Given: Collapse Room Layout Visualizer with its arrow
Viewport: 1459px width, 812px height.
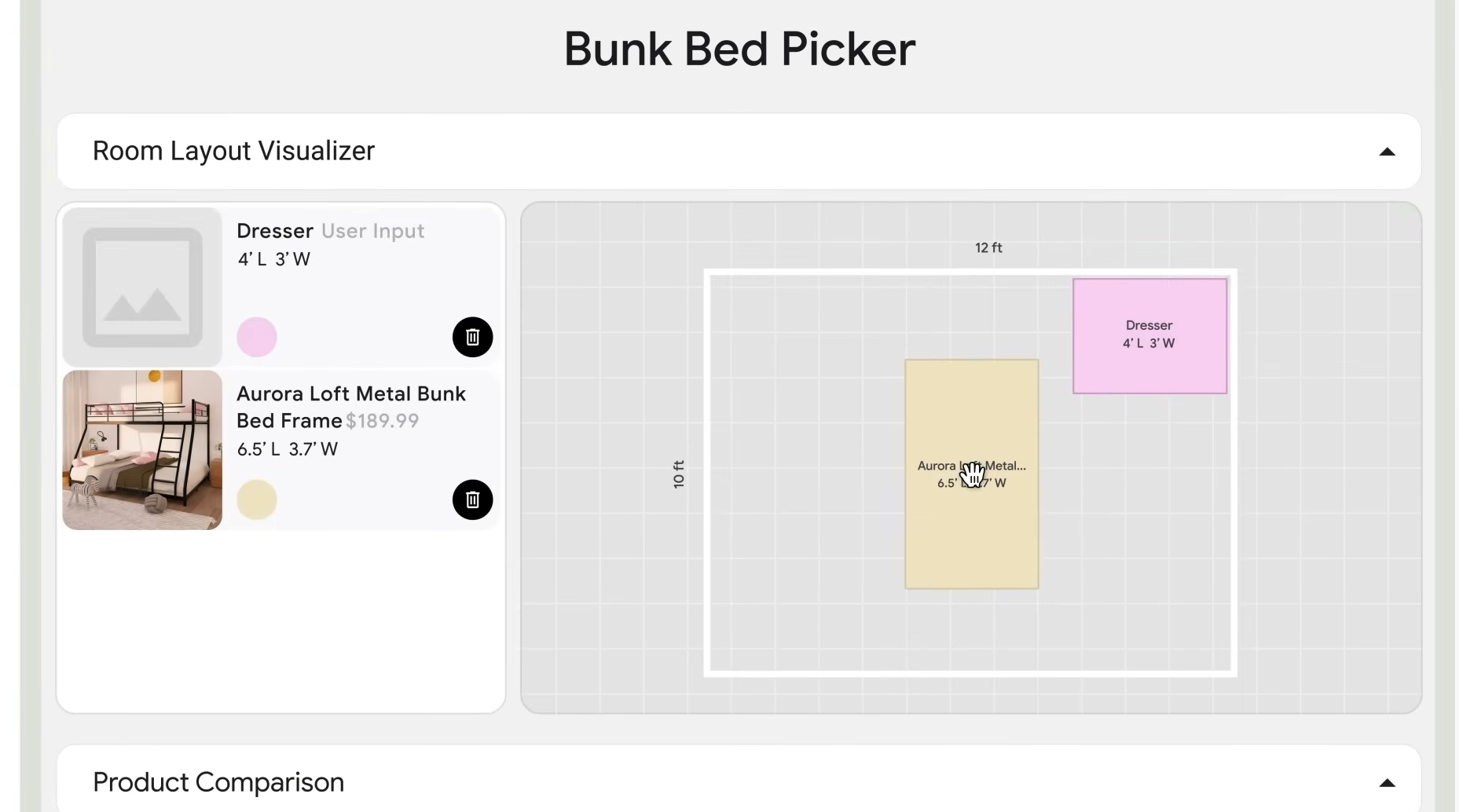Looking at the screenshot, I should (x=1387, y=152).
